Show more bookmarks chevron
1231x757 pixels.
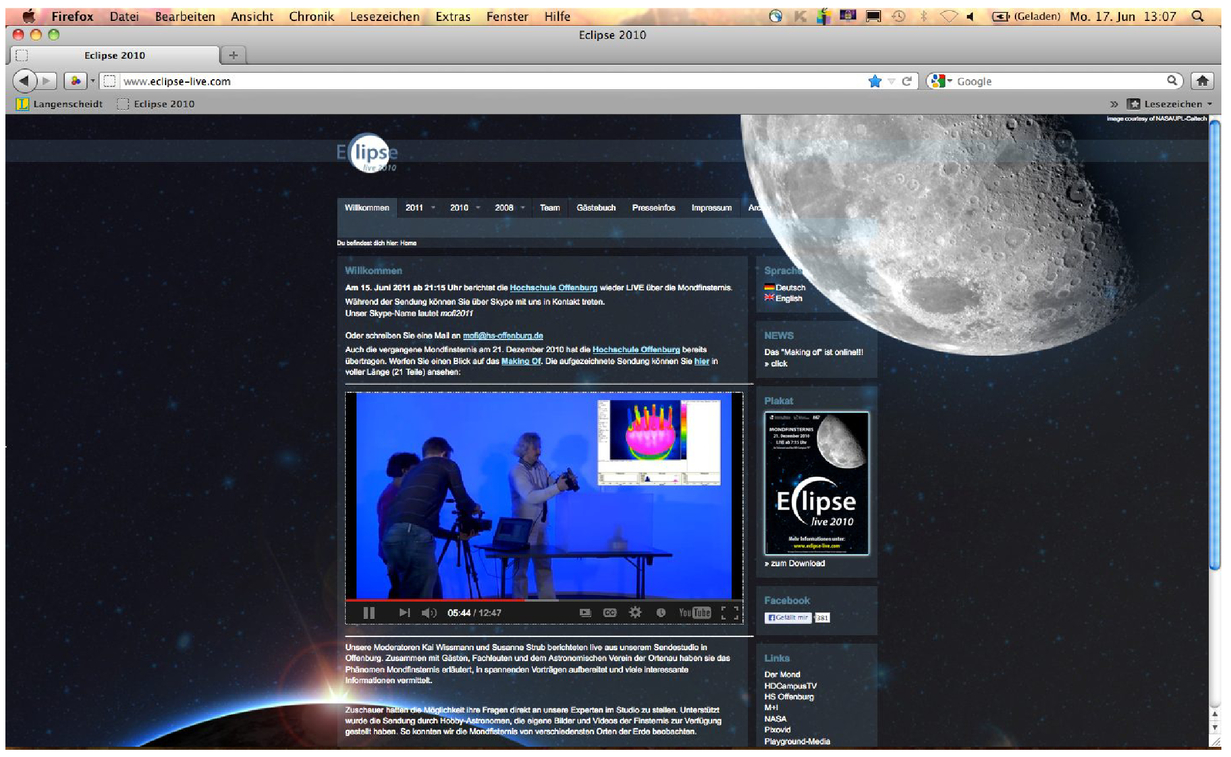coord(1114,104)
